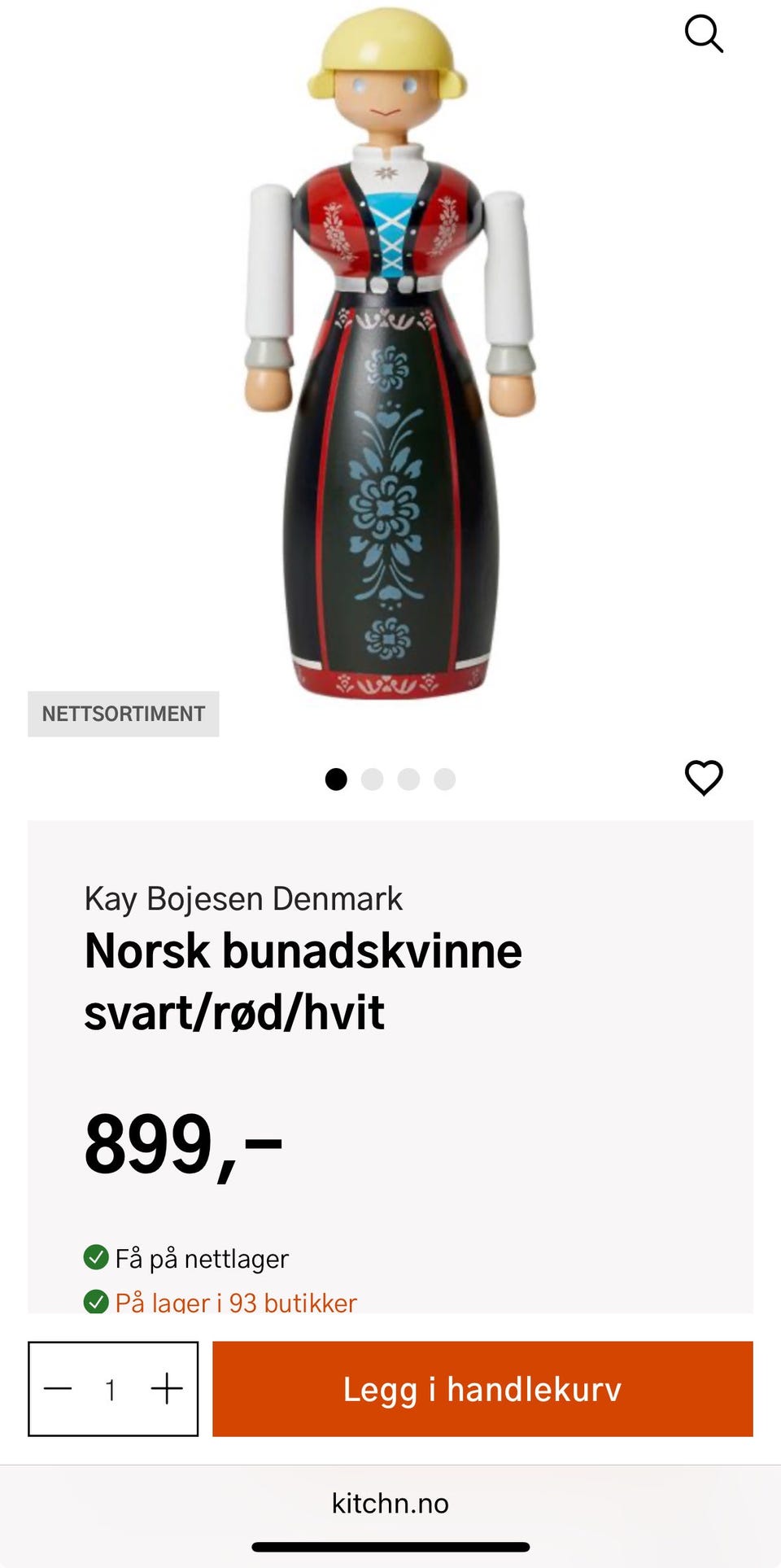Jump to the fourth product image dot
This screenshot has height=1568, width=781.
pos(444,780)
